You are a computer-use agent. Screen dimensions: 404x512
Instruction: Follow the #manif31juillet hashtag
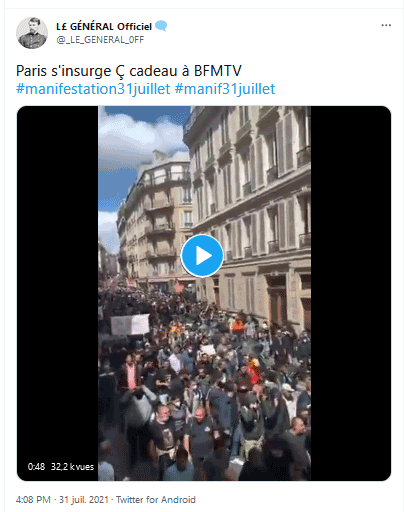coord(225,89)
